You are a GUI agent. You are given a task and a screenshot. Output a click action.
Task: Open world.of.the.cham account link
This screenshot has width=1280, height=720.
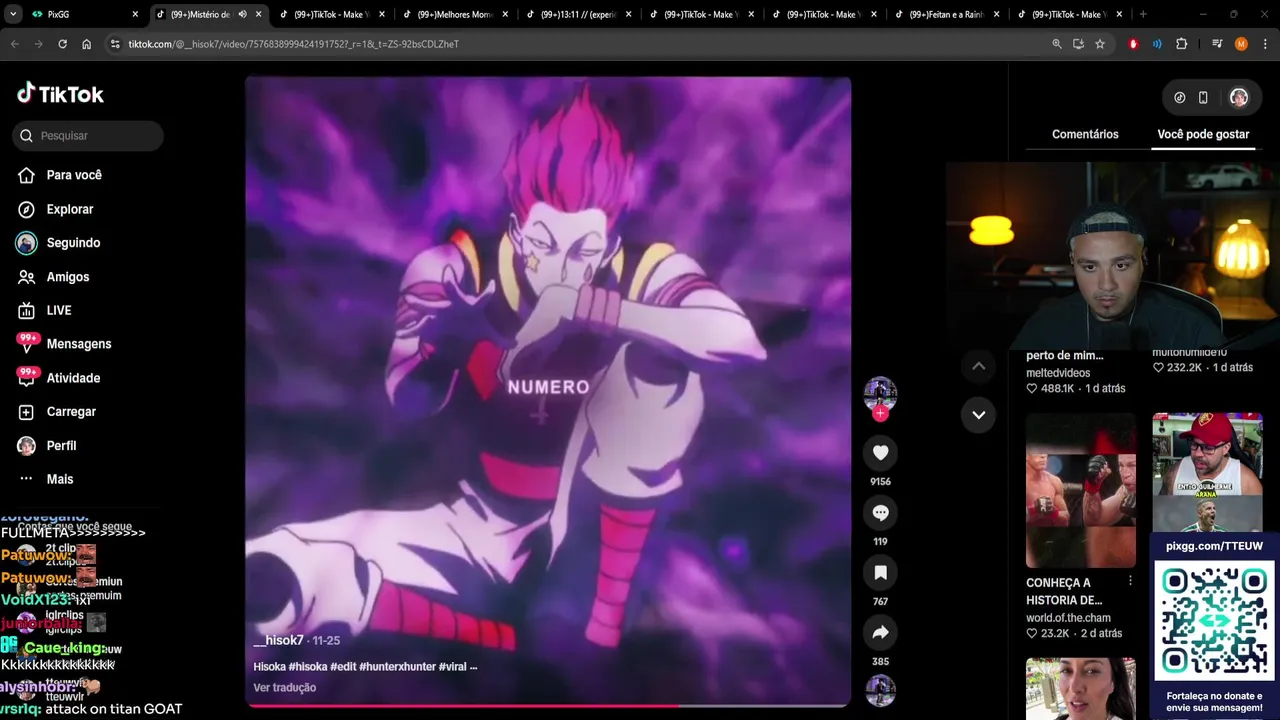point(1068,618)
